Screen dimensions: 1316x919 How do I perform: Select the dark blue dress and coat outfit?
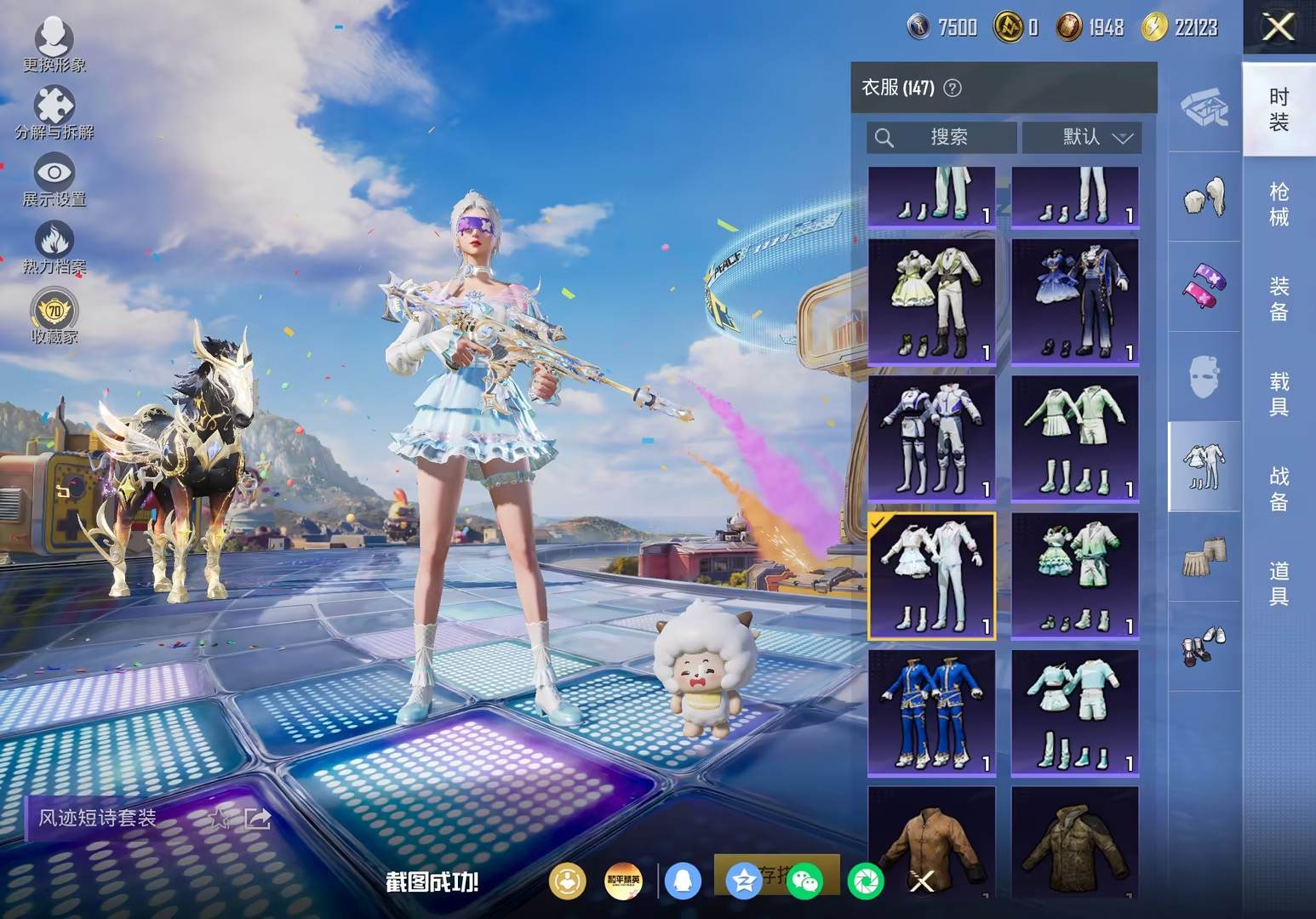pyautogui.click(x=1075, y=302)
